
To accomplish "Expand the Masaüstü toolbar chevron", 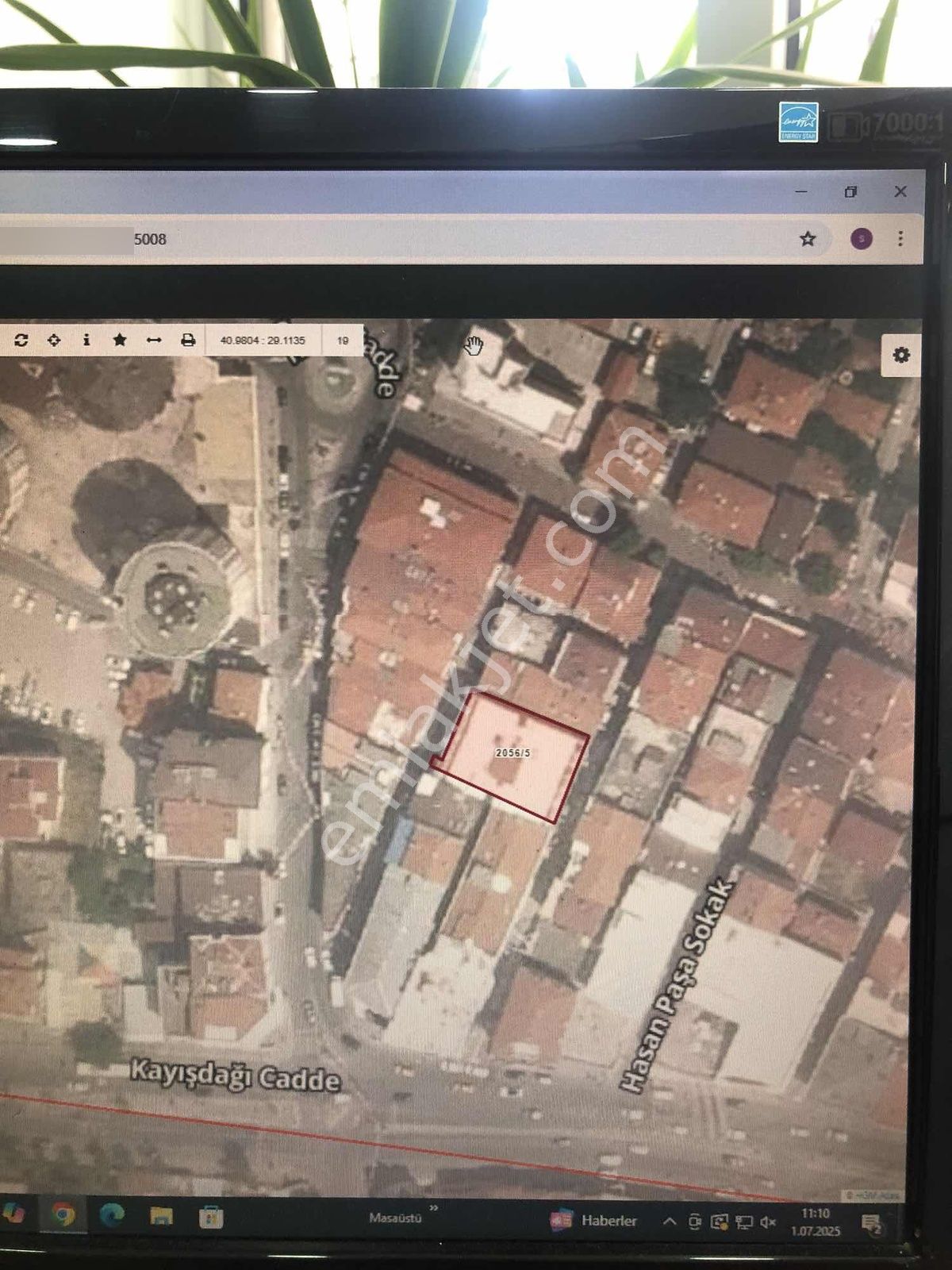I will point(434,1208).
